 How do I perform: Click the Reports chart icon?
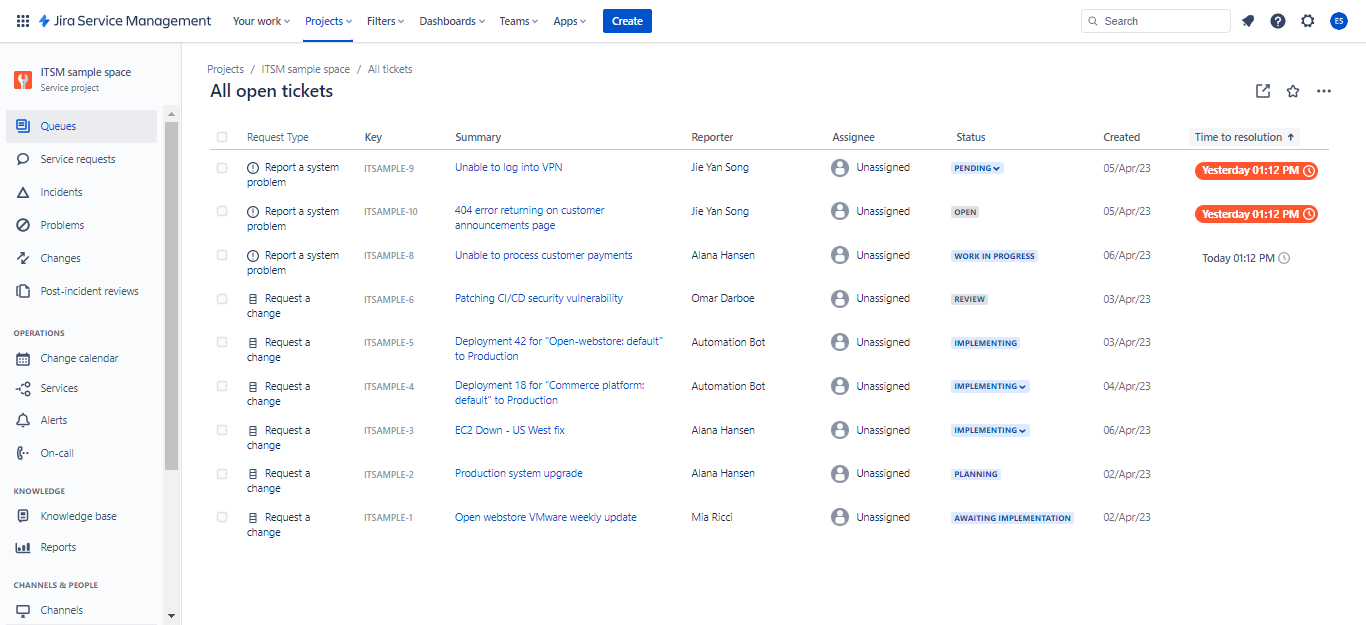pyautogui.click(x=23, y=547)
